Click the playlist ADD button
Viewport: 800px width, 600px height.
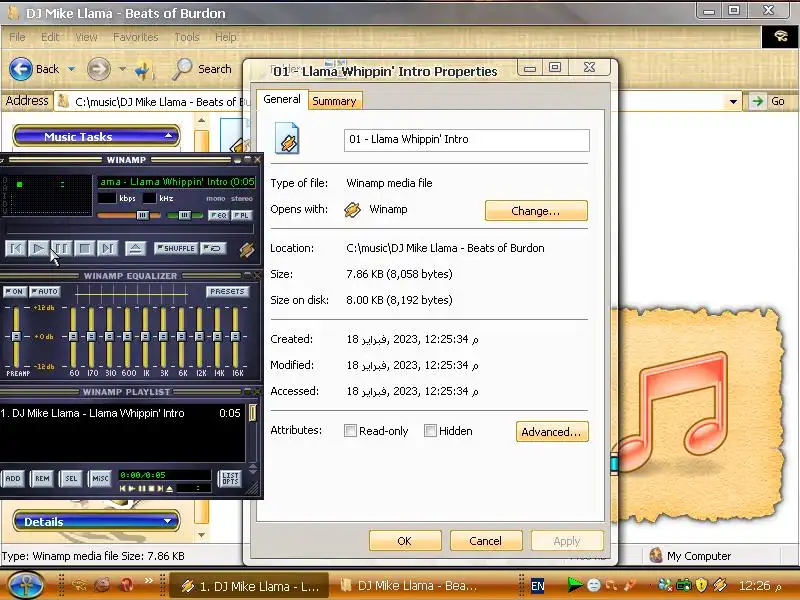click(13, 479)
